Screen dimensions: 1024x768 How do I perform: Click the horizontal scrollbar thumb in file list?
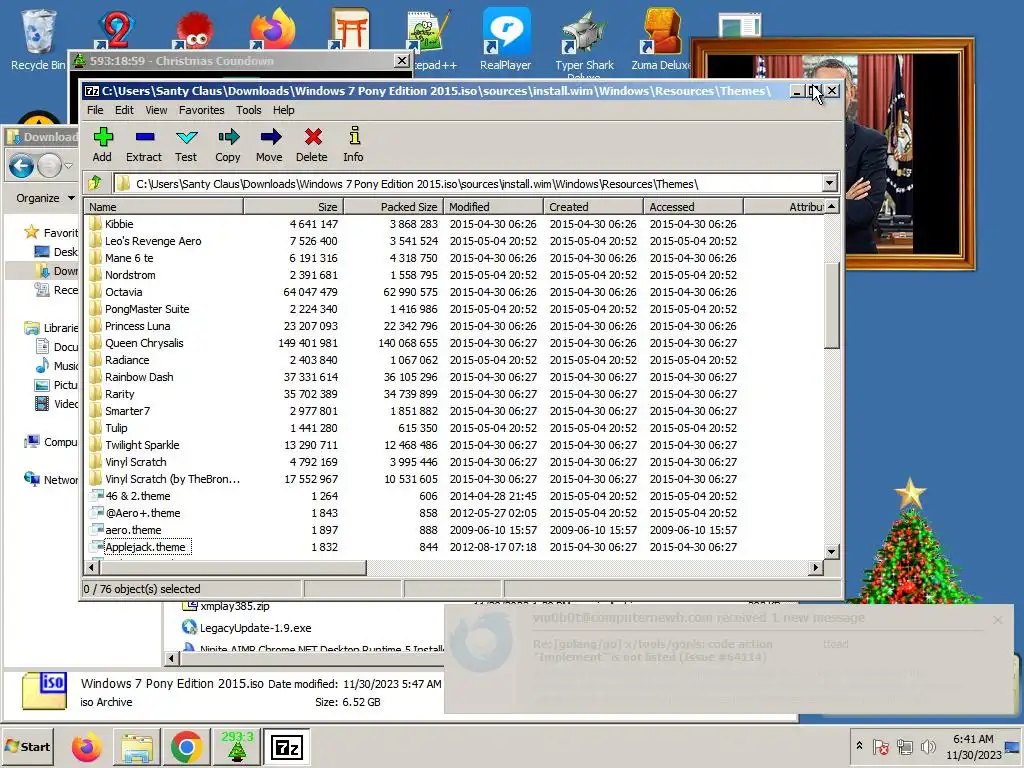pos(232,568)
